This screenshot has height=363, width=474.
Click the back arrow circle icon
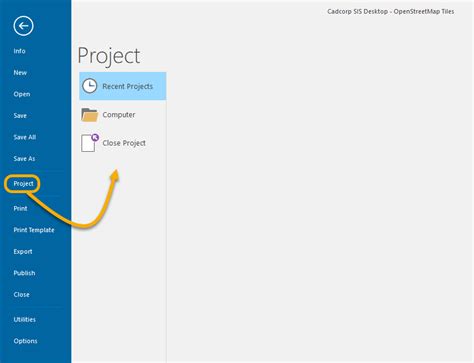(x=23, y=26)
